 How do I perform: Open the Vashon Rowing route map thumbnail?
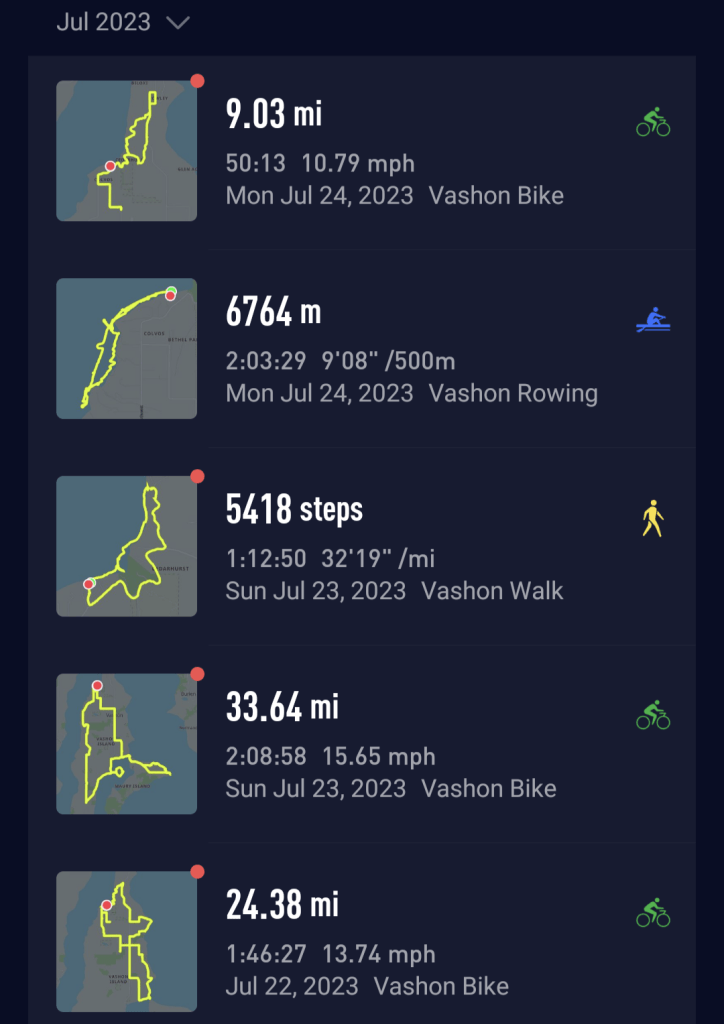tap(126, 348)
